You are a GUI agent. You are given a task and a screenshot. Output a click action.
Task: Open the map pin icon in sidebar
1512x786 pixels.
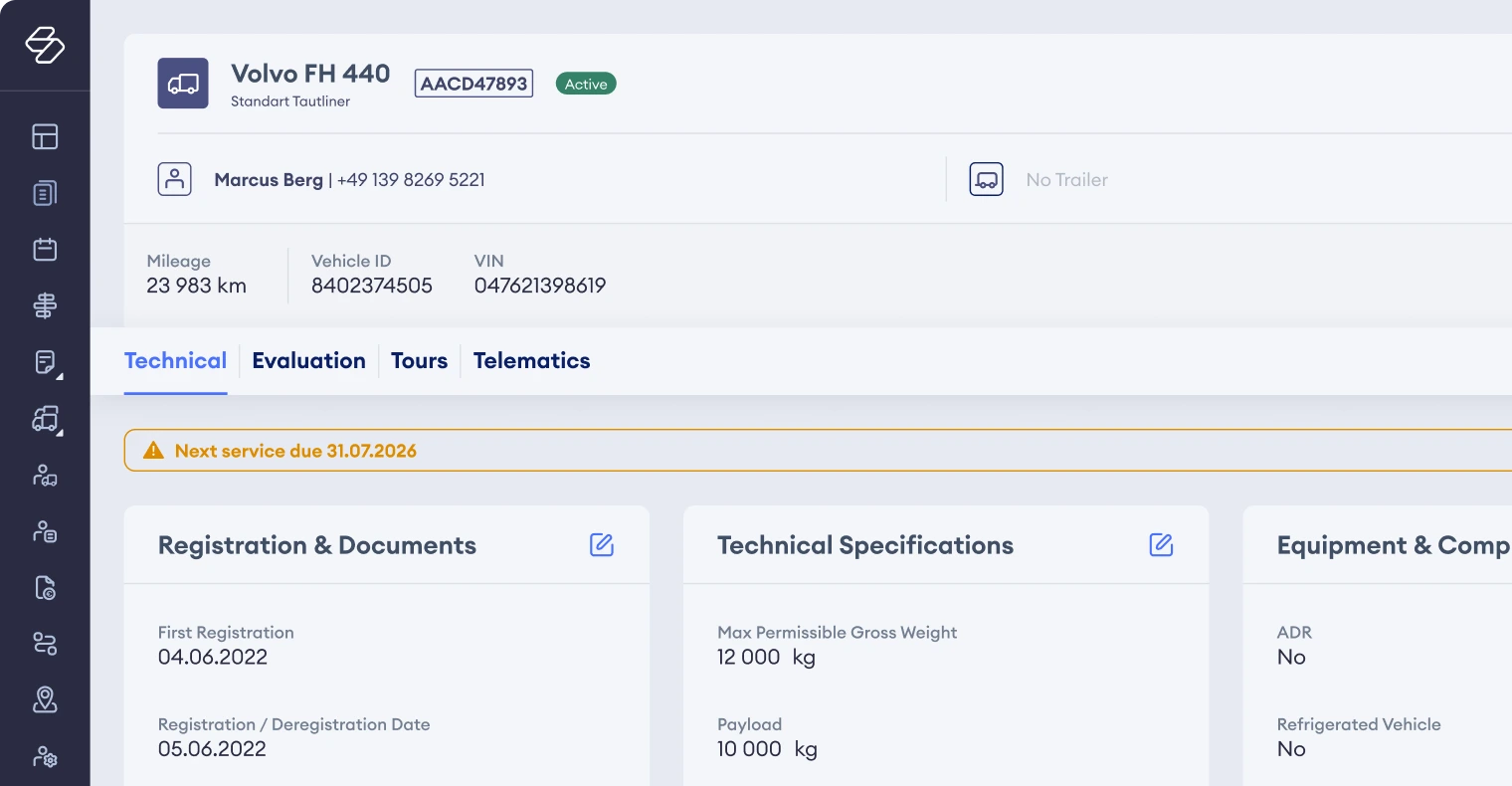click(45, 700)
